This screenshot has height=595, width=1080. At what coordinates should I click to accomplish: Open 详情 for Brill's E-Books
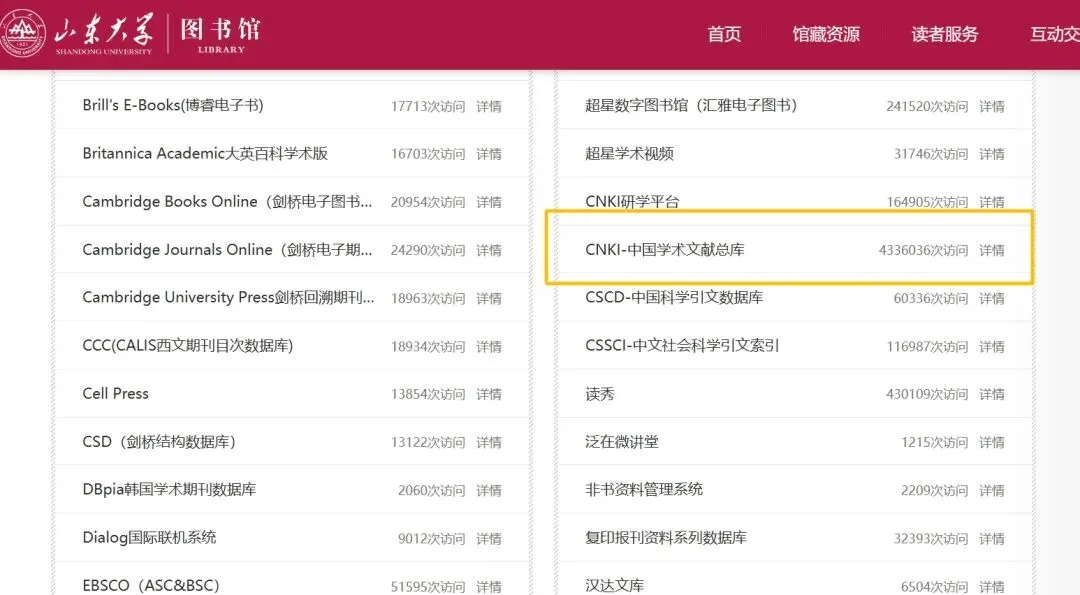click(489, 106)
